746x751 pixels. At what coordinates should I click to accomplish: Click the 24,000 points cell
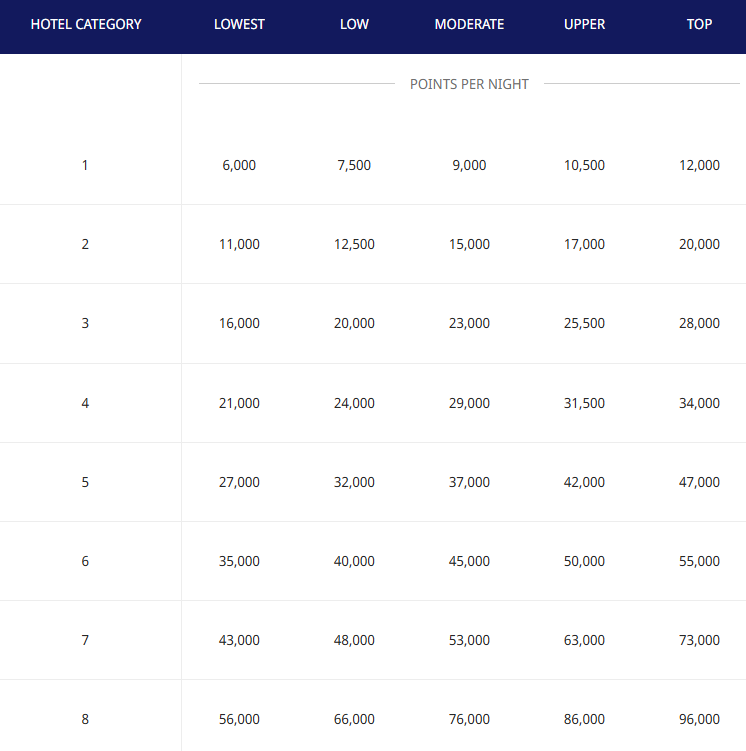[354, 403]
